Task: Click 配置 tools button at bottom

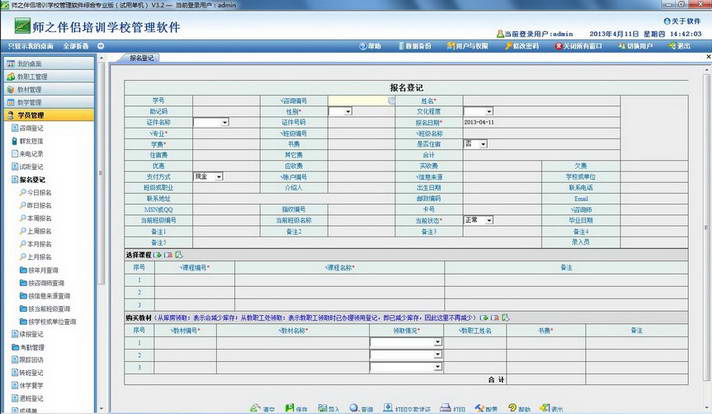Action: (x=486, y=408)
